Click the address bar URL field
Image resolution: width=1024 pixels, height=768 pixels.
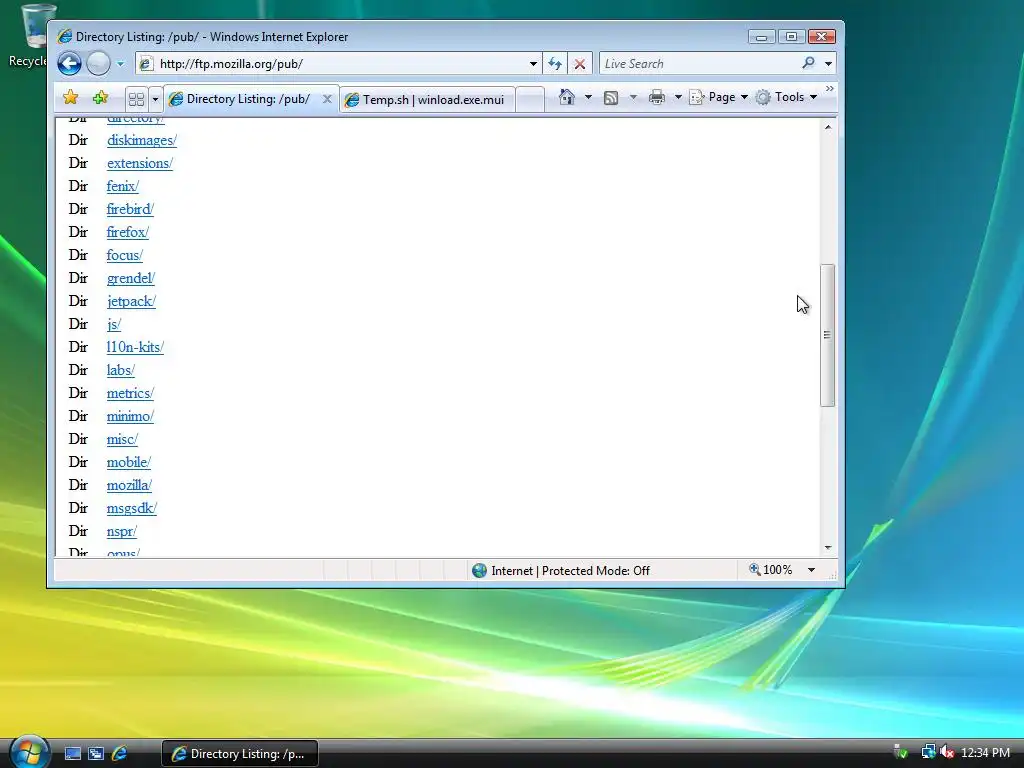click(x=340, y=63)
